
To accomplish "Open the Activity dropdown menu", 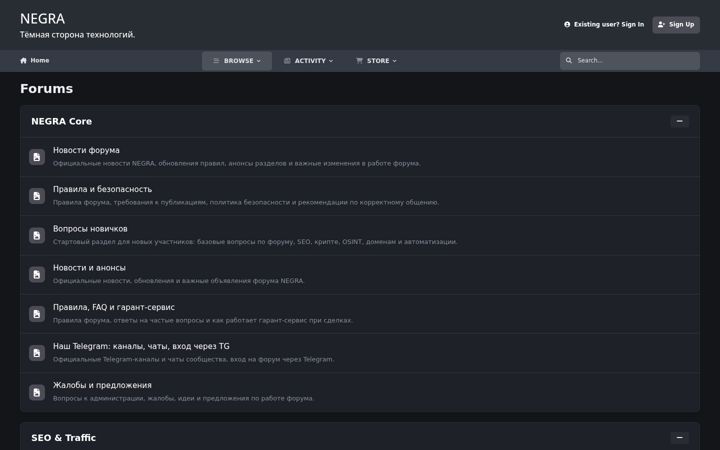I will point(309,61).
